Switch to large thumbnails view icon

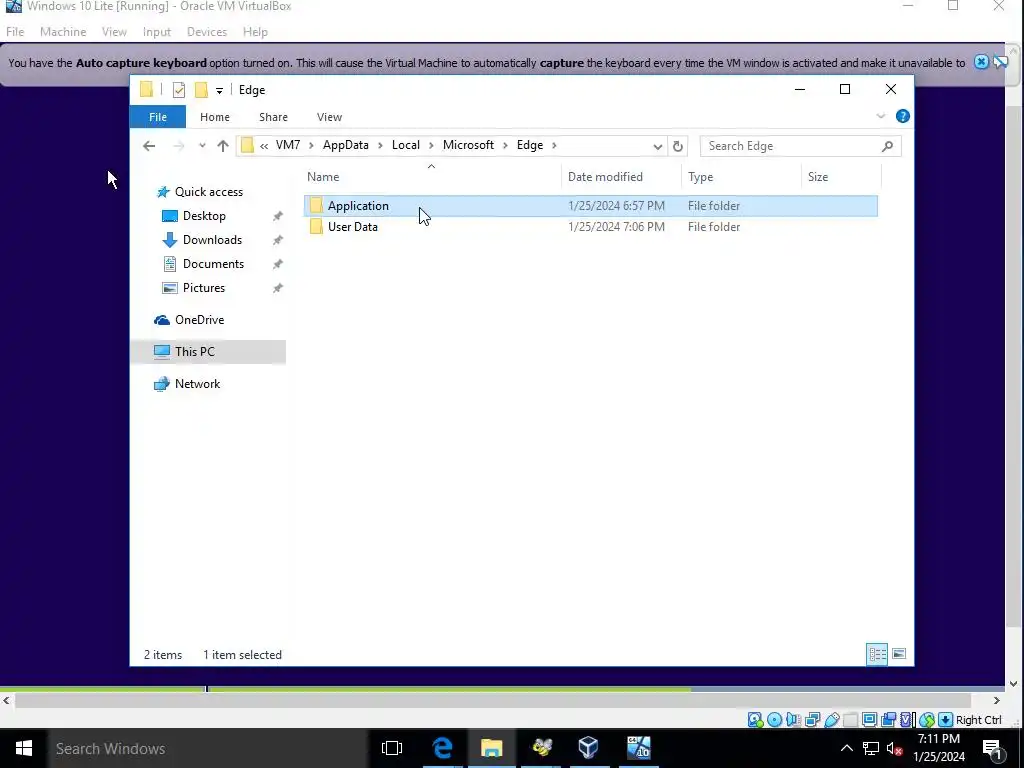pos(899,654)
